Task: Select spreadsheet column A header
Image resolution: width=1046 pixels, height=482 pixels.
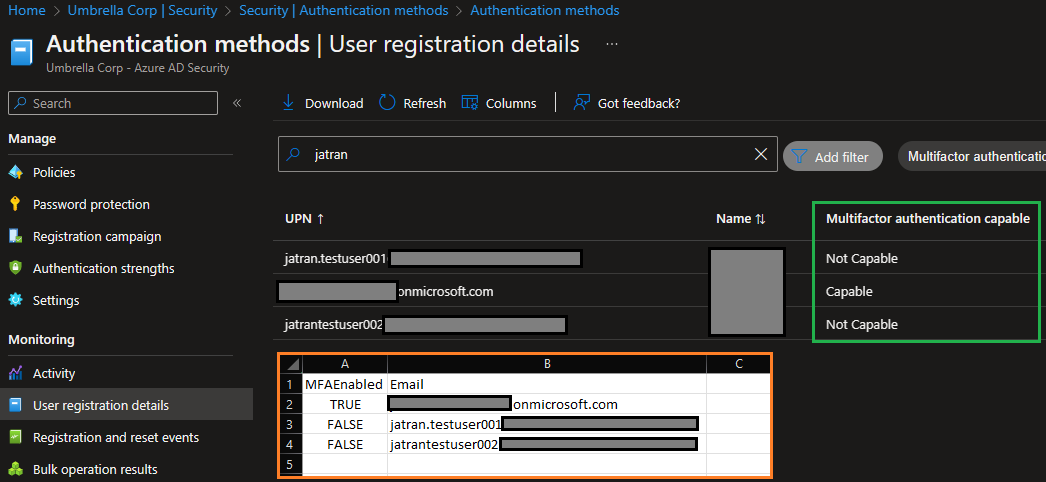Action: coord(345,364)
